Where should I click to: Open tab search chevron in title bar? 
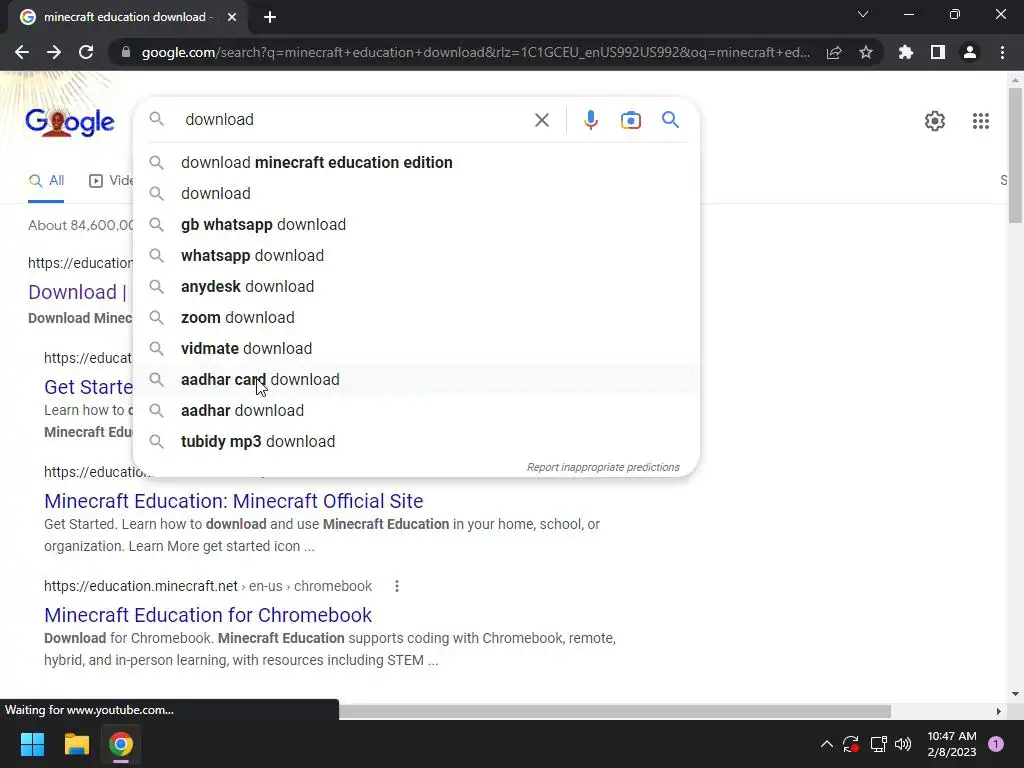pos(863,14)
